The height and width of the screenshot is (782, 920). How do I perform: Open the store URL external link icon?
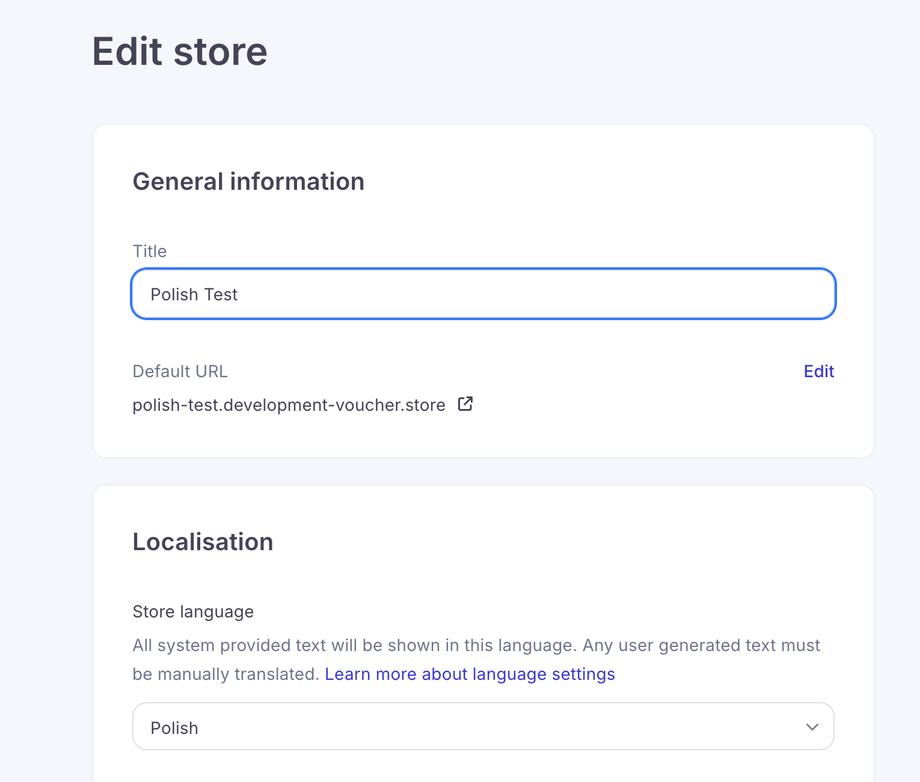click(x=465, y=405)
